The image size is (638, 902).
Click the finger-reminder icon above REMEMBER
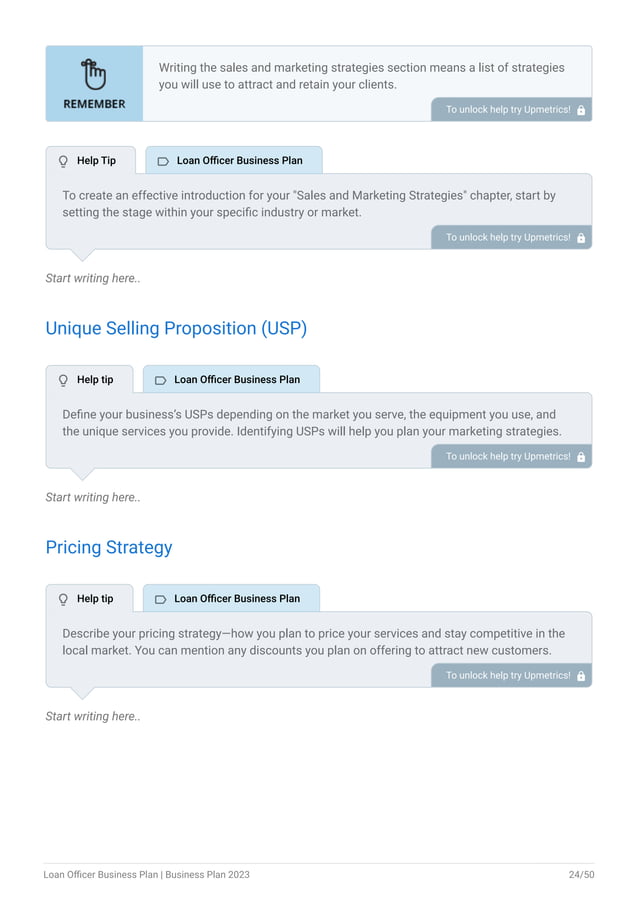[94, 74]
